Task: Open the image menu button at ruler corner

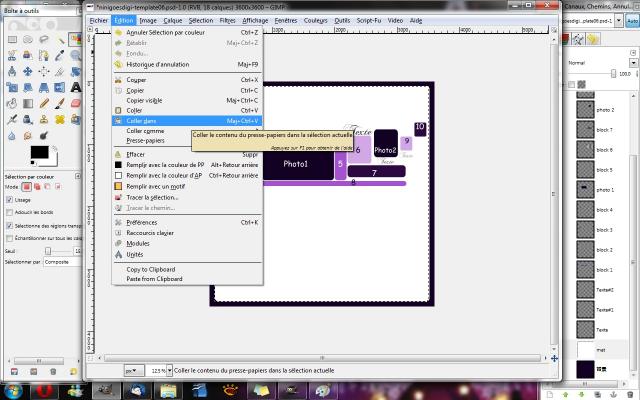Action: [x=90, y=29]
